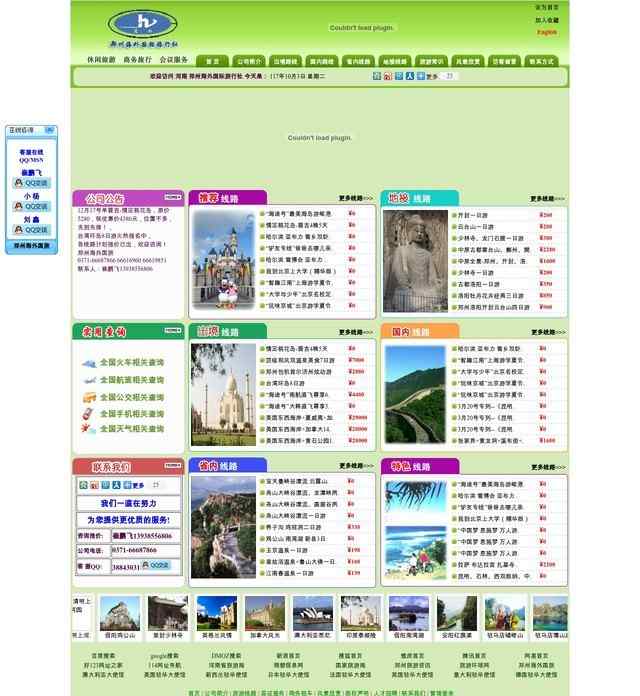Click 全国天气相关查询 link
The height and width of the screenshot is (696, 640).
coord(132,429)
